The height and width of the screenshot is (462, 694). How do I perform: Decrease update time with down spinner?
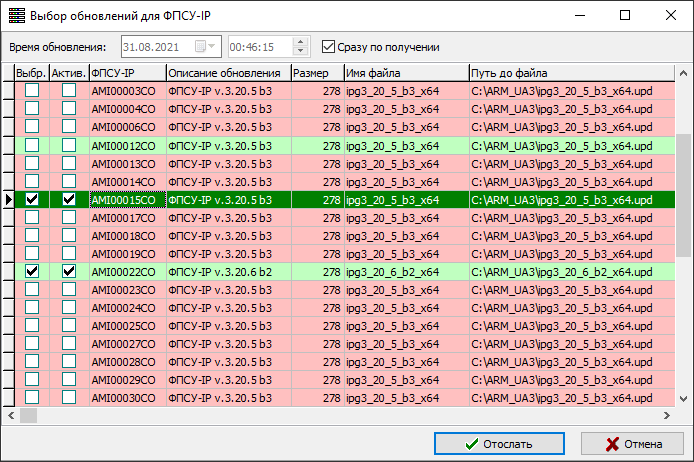click(x=298, y=52)
